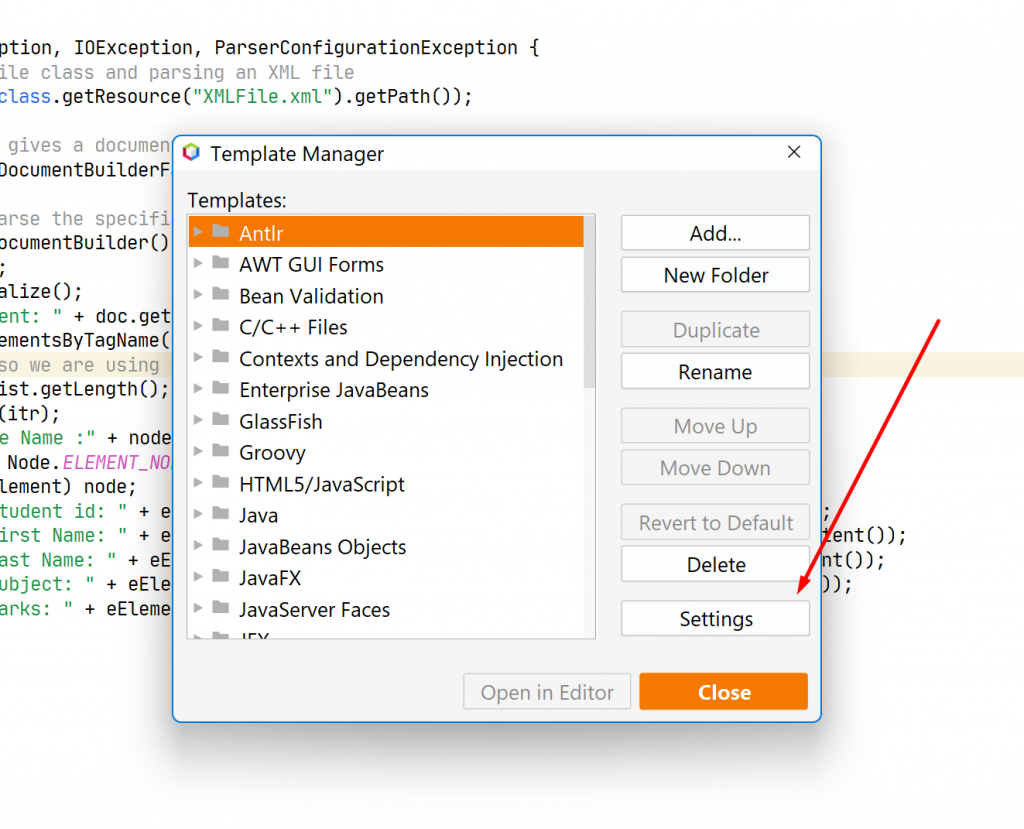Select Bean Validation template category
This screenshot has height=829, width=1024.
tap(311, 296)
